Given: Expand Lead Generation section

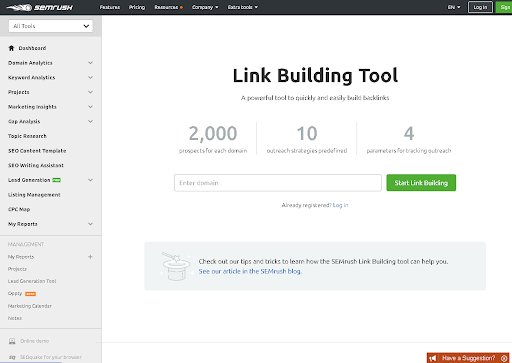Looking at the screenshot, I should click(90, 180).
